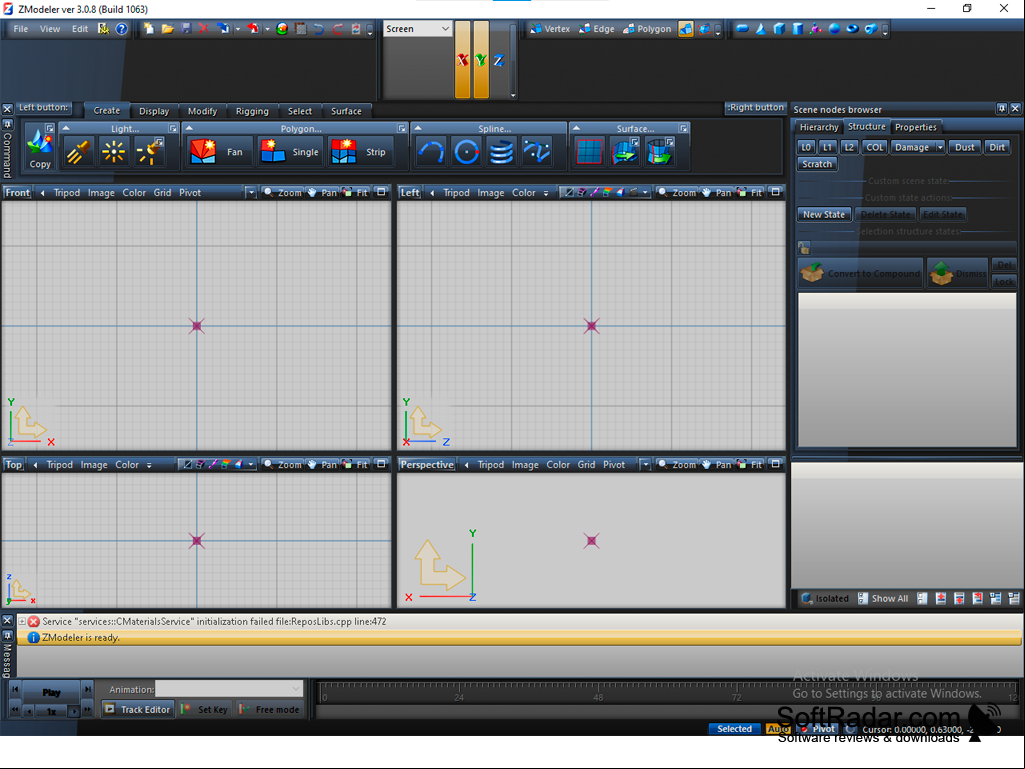This screenshot has width=1025, height=769.
Task: Click the Show All button
Action: point(882,598)
